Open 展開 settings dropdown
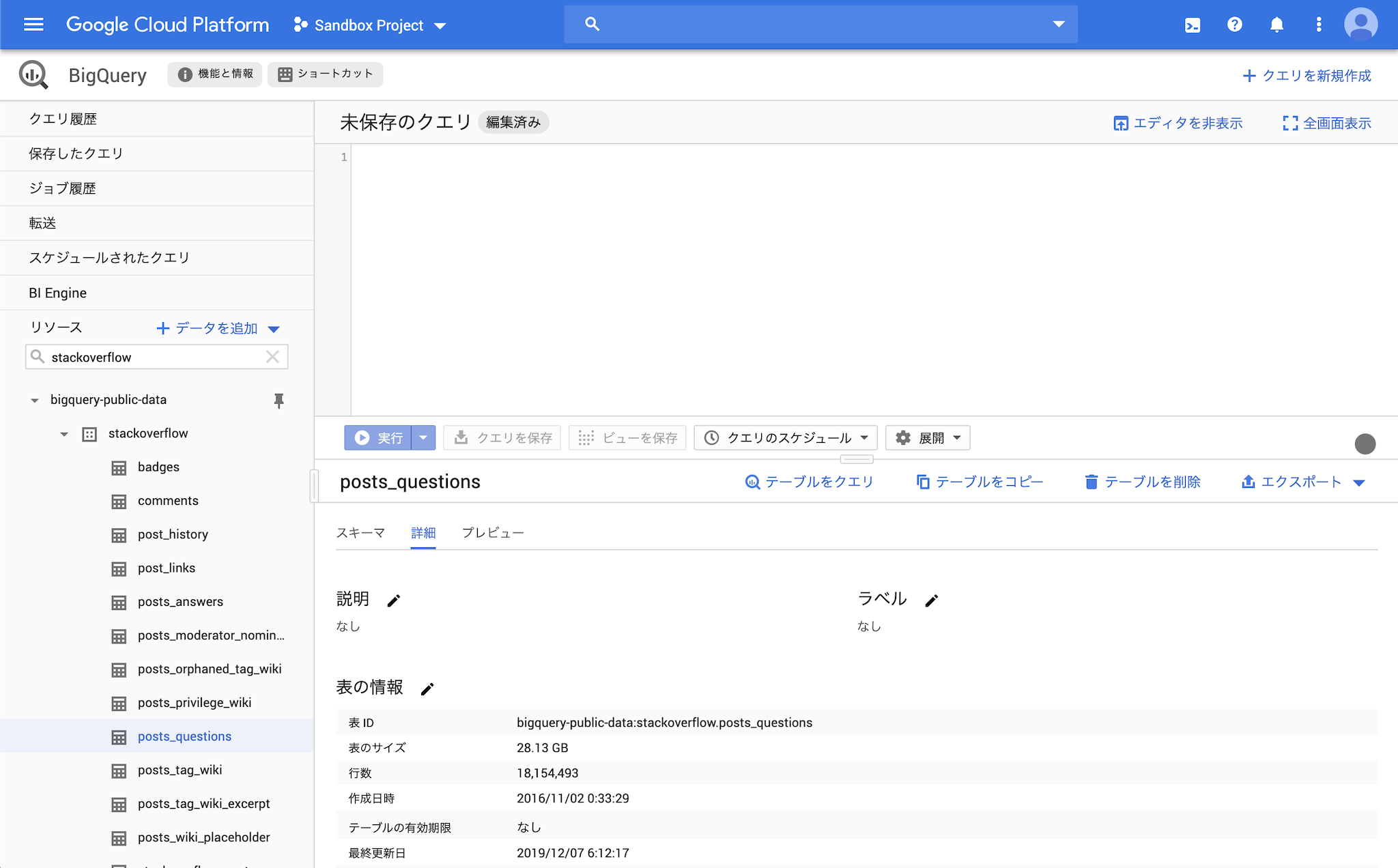The width and height of the screenshot is (1398, 868). (x=928, y=437)
